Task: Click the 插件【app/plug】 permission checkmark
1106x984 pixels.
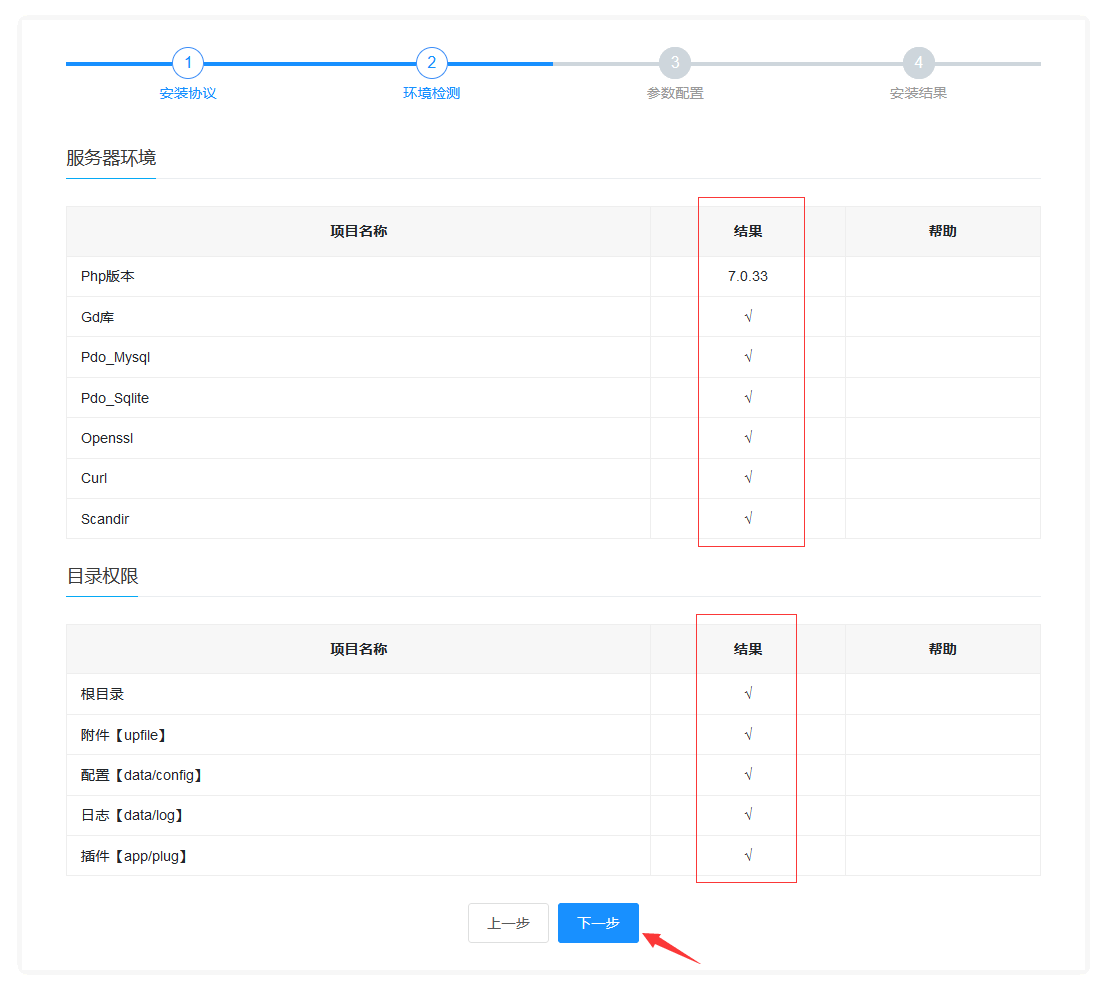Action: (748, 856)
